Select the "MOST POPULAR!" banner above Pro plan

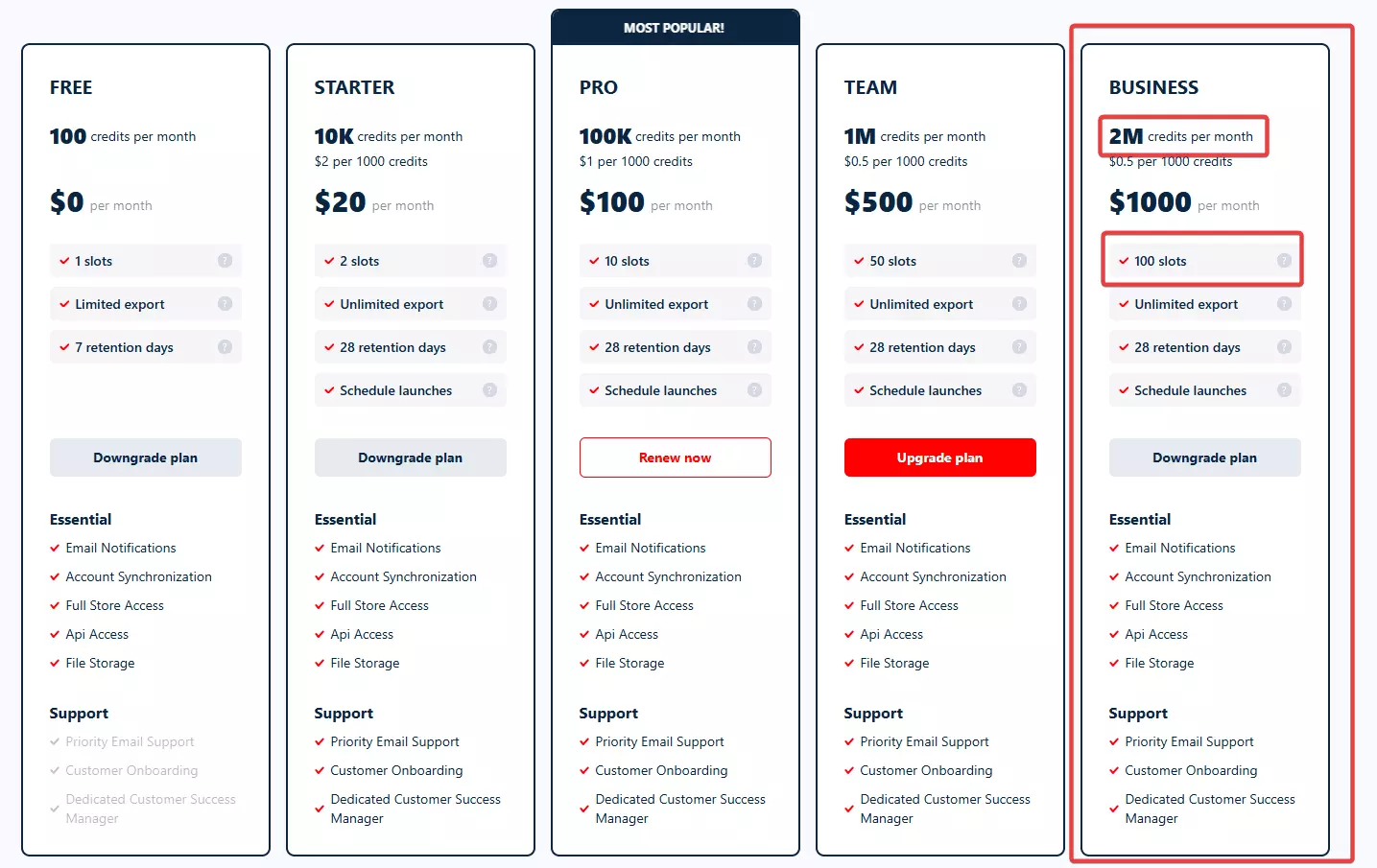click(675, 27)
